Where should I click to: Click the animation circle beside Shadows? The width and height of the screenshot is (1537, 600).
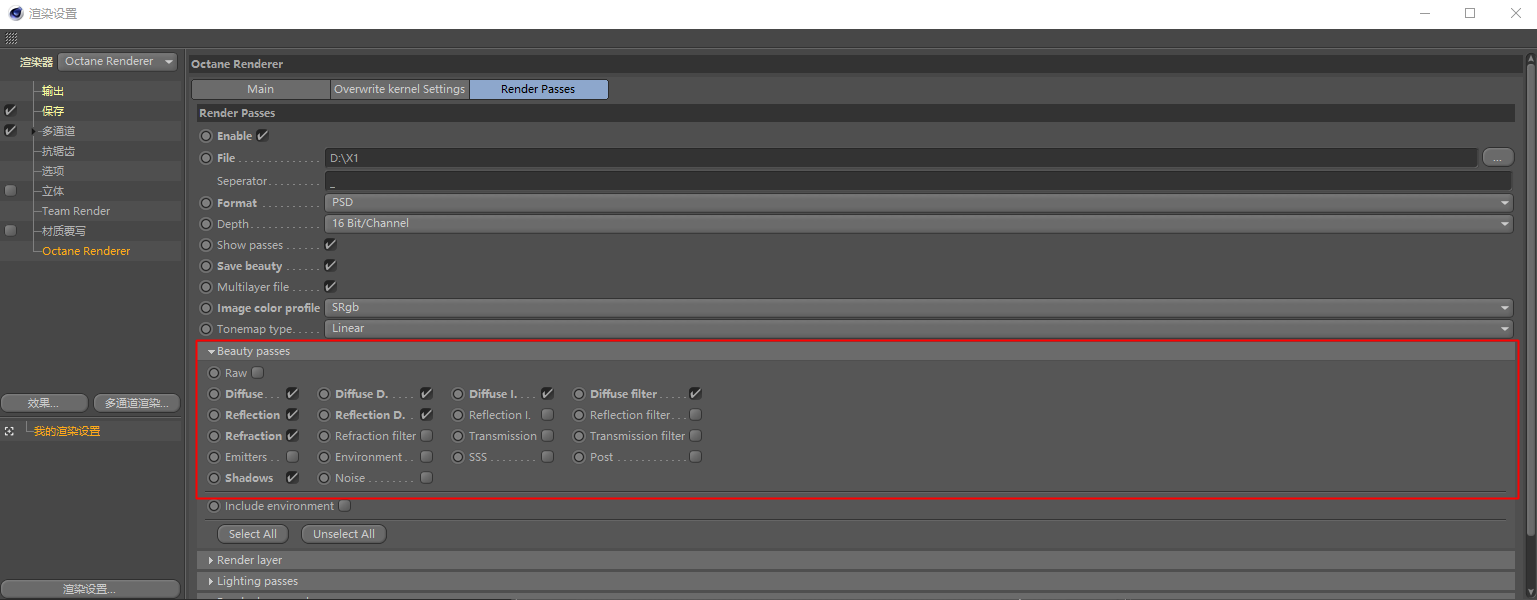[214, 478]
